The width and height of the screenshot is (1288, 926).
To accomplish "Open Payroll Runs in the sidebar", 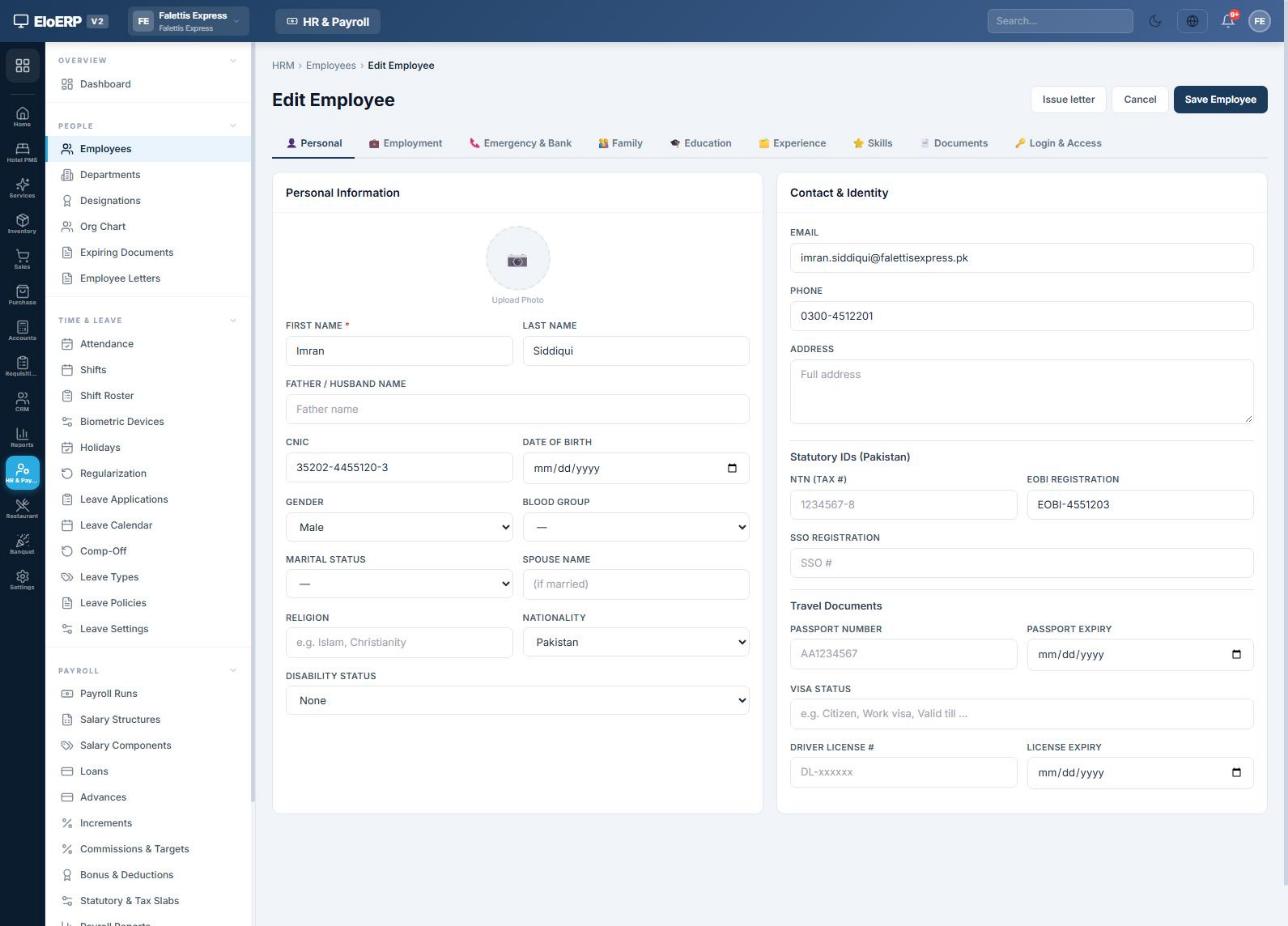I will (x=147, y=693).
